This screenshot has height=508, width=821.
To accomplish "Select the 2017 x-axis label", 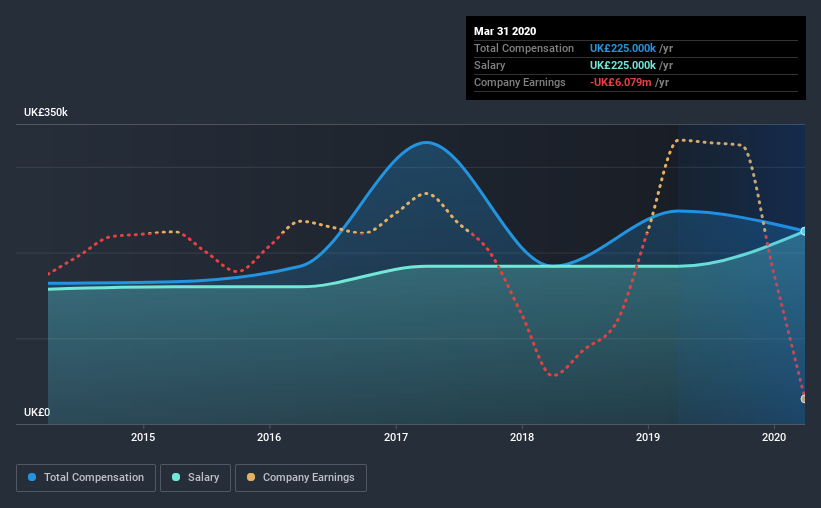I will pos(396,437).
